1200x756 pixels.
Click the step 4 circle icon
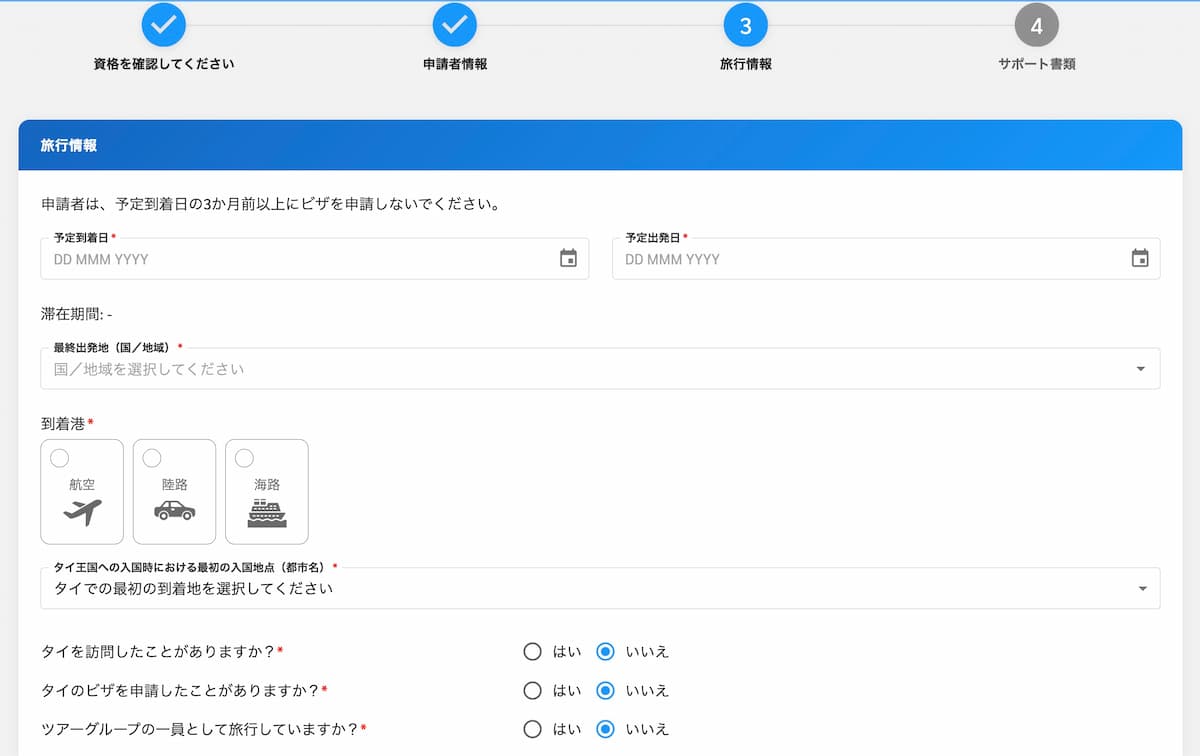[1036, 25]
